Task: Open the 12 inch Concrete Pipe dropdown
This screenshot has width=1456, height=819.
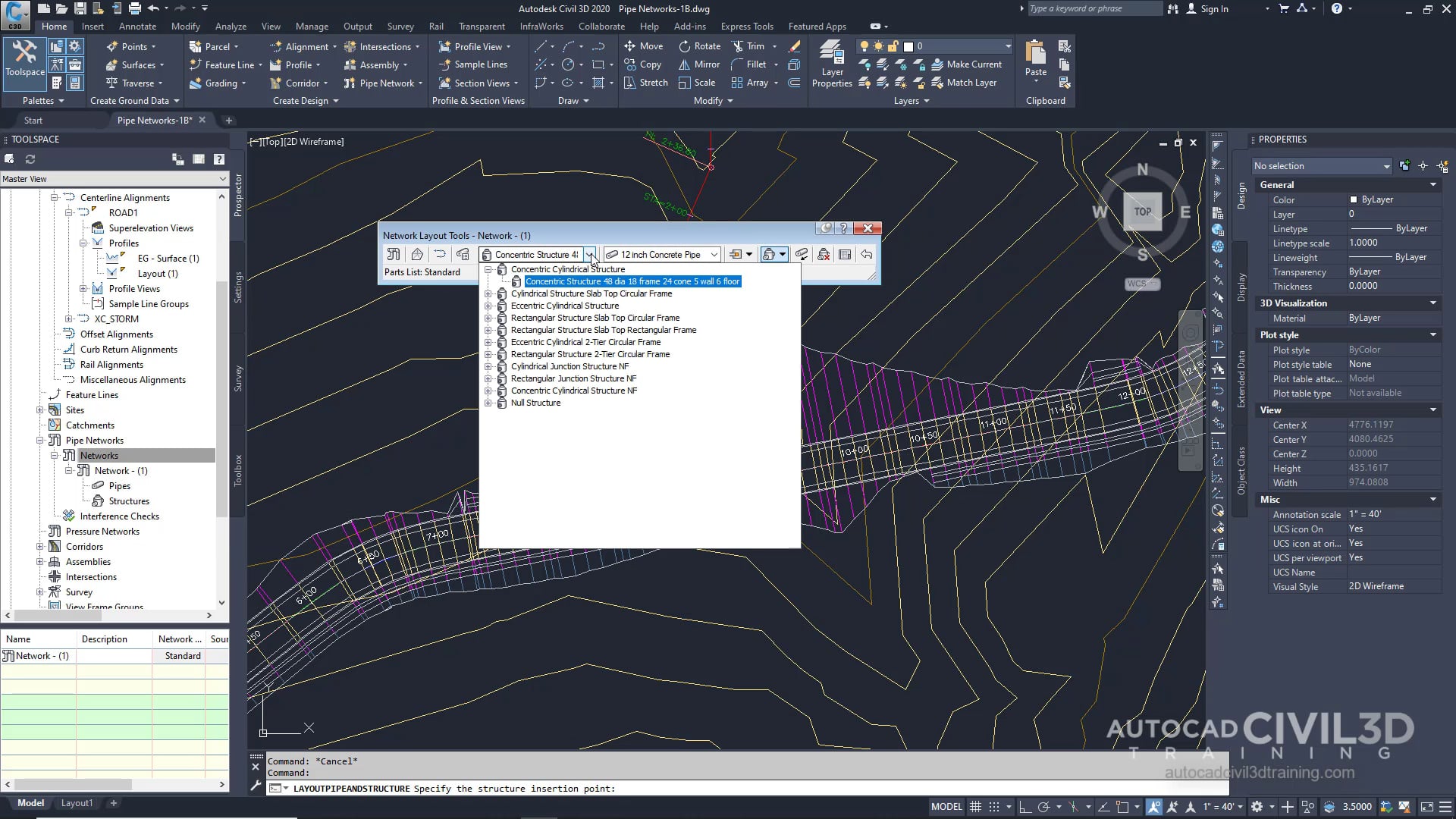Action: tap(714, 254)
